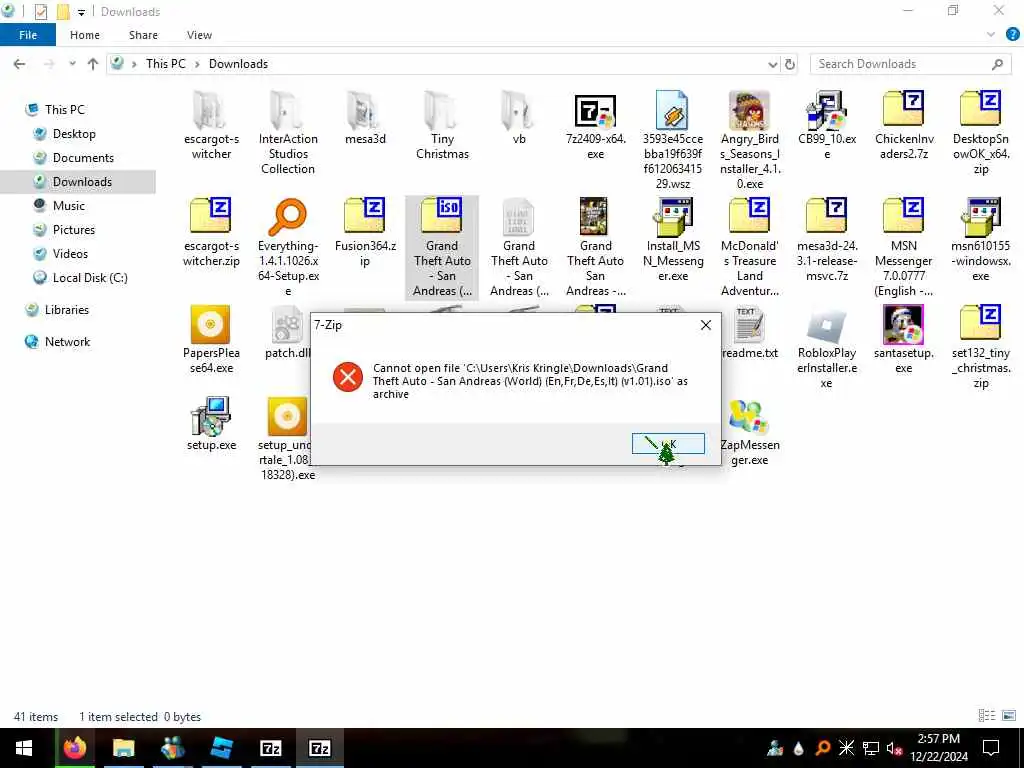Select the Tiny Christmas folder
The image size is (1024, 768).
tap(442, 125)
